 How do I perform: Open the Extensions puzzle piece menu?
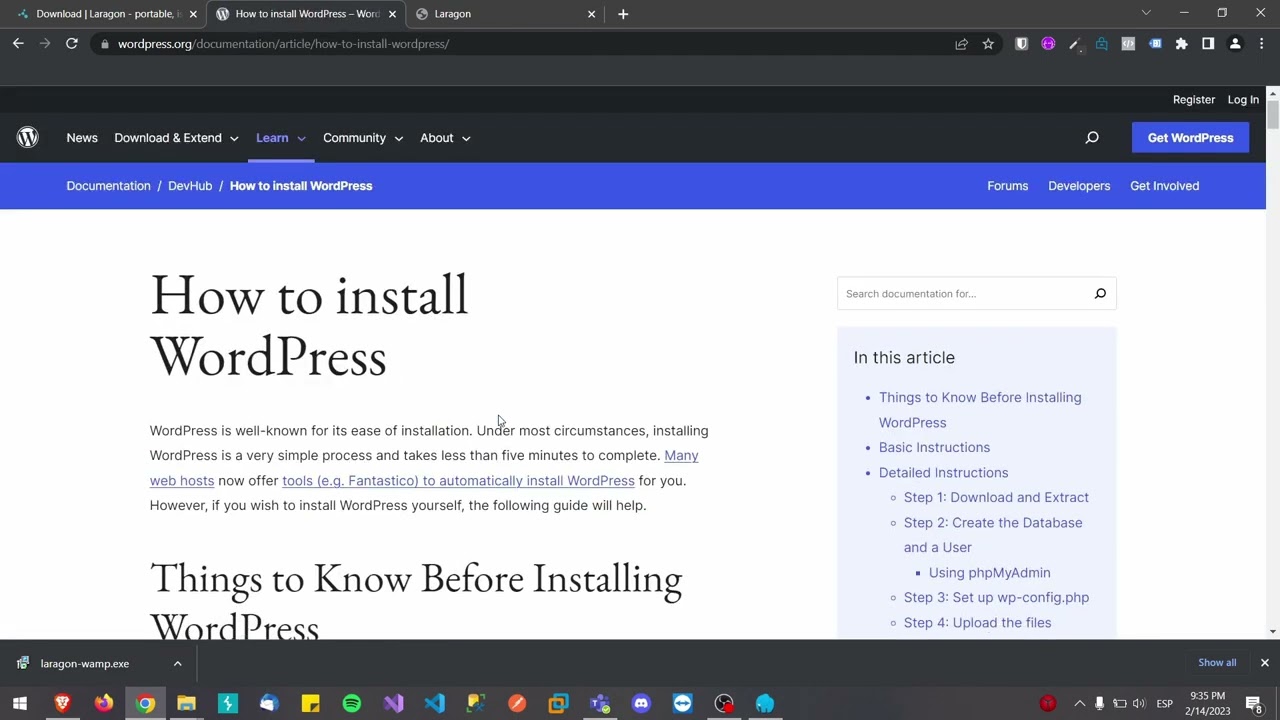pos(1181,44)
